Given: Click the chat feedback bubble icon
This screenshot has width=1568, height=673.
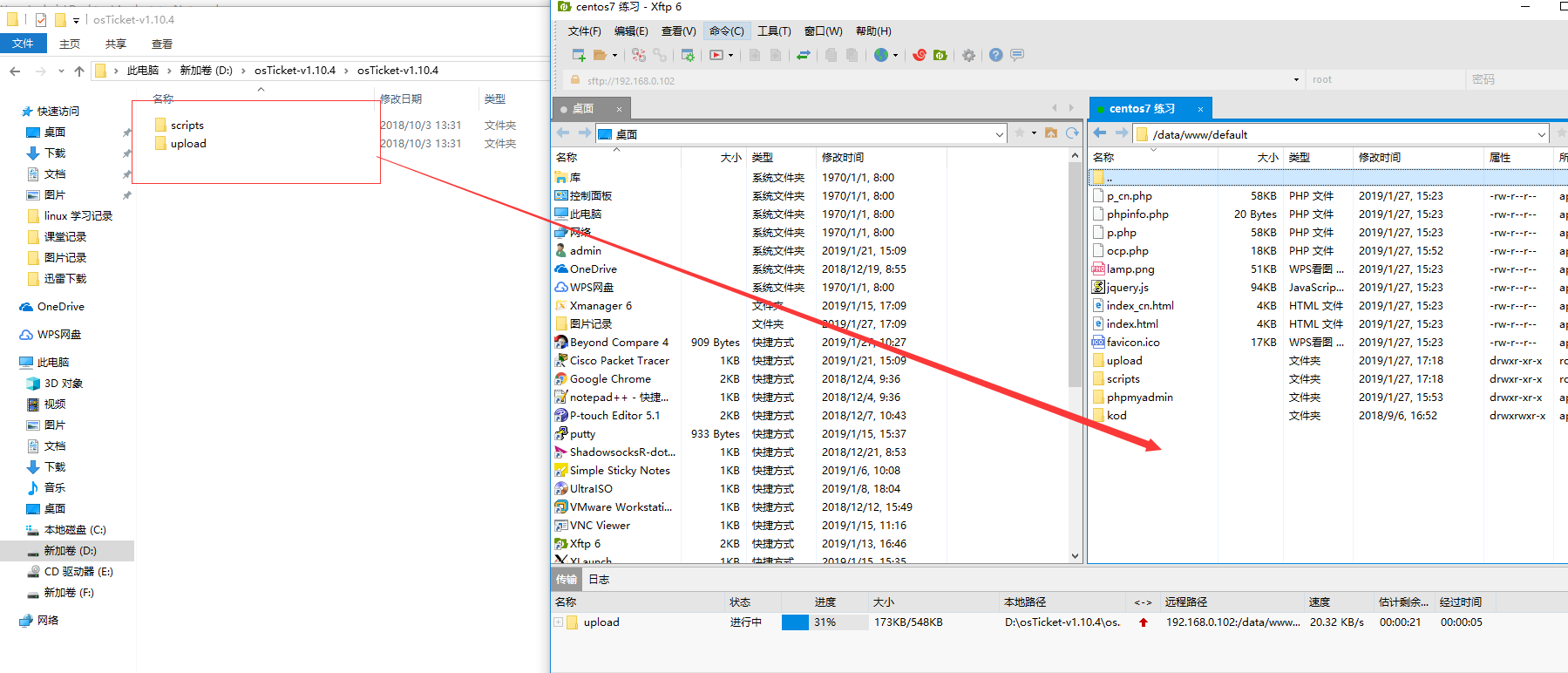Looking at the screenshot, I should 1017,55.
